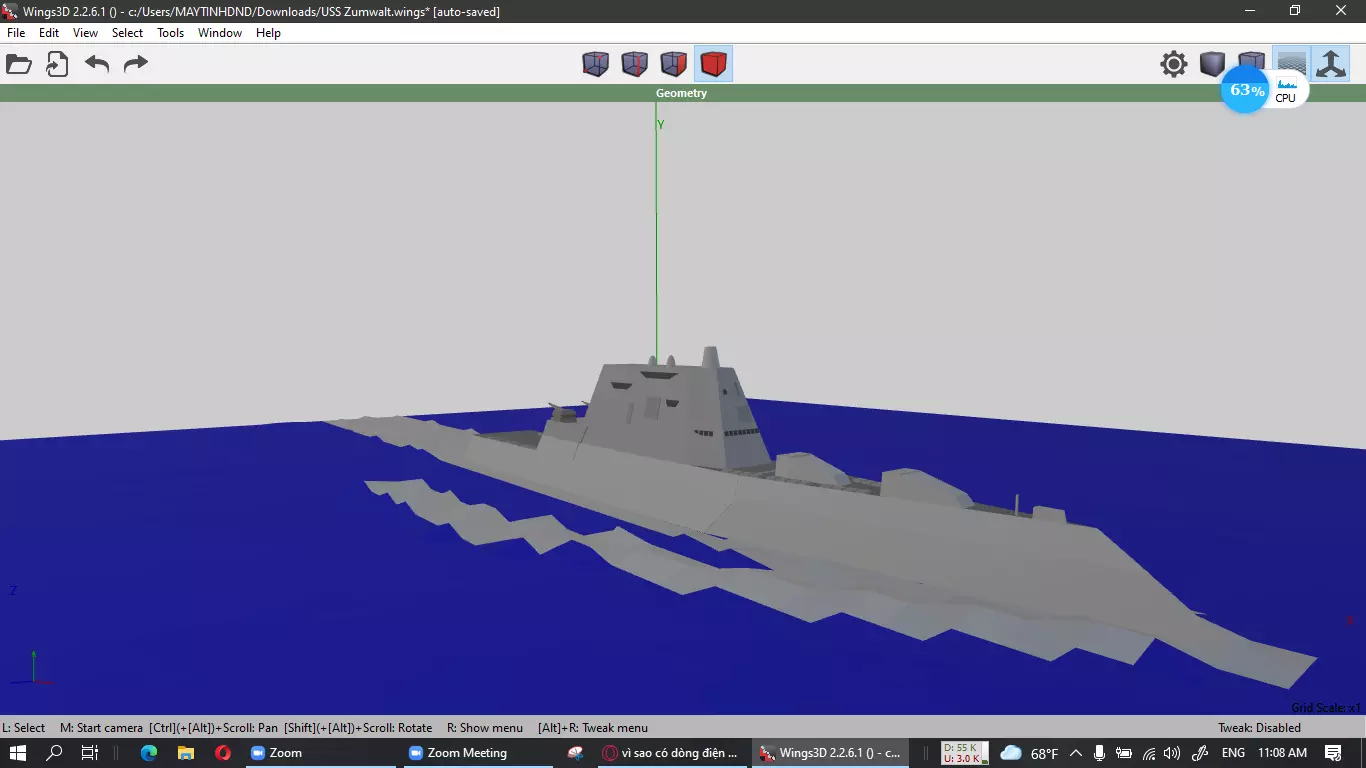Expand hidden system tray icons chevron
Screen dimensions: 1366x768
1076,753
